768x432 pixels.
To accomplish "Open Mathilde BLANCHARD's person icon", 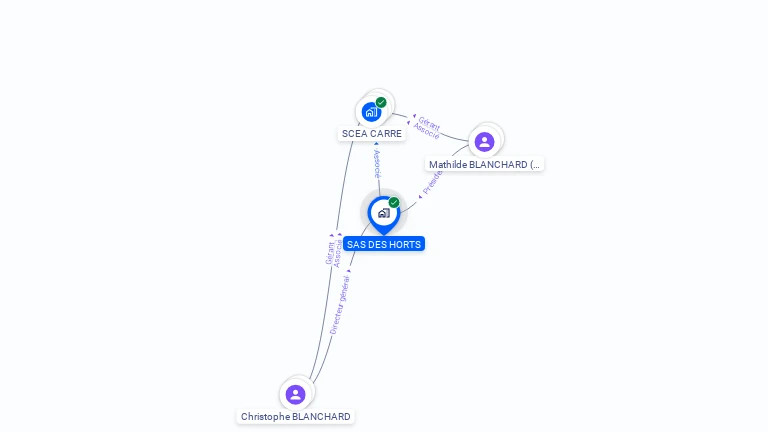I will click(x=484, y=142).
